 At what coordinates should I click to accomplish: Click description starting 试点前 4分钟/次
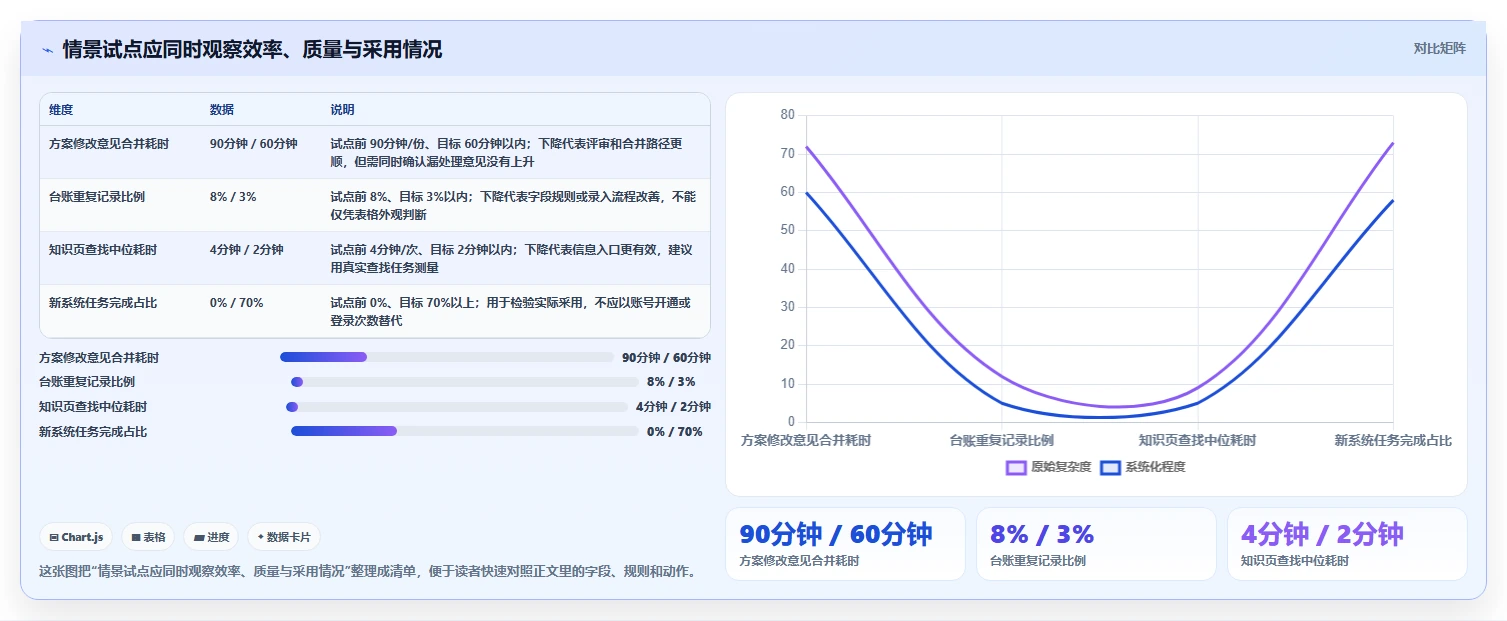pos(512,258)
